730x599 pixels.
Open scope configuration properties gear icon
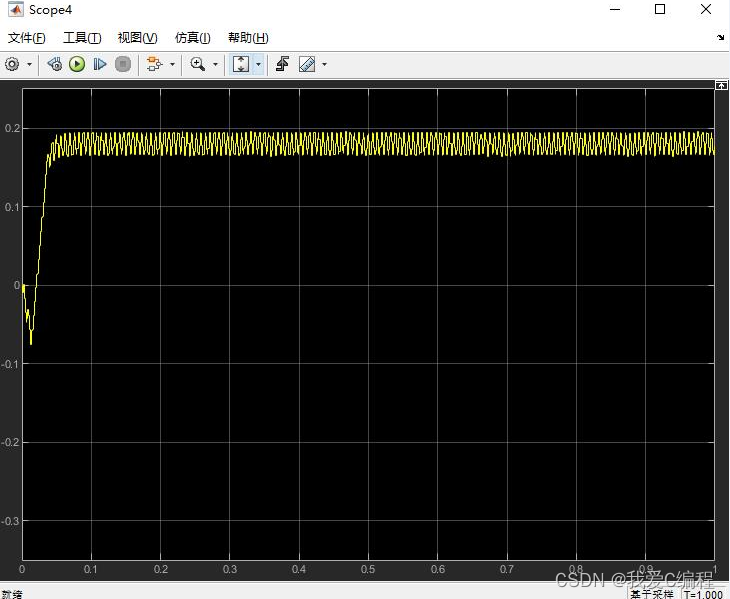pyautogui.click(x=12, y=64)
